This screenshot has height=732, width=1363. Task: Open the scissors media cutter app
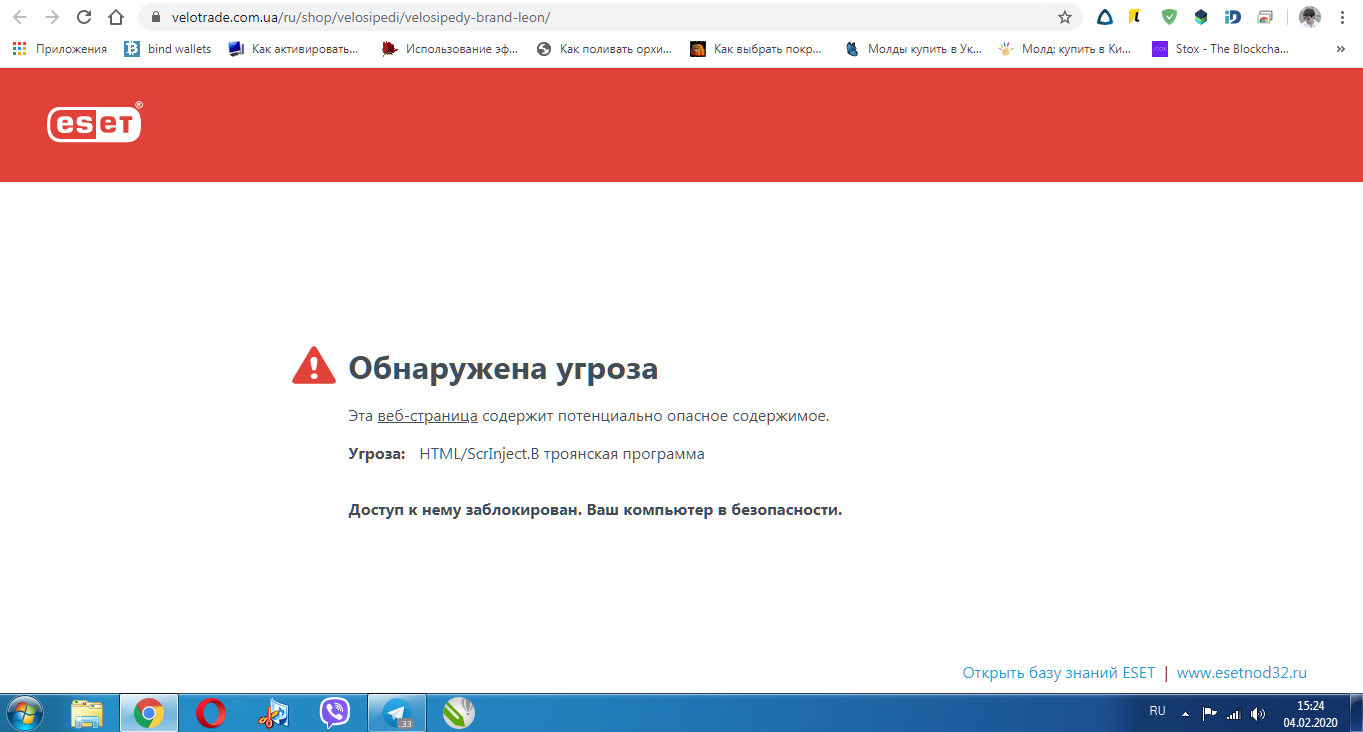pyautogui.click(x=273, y=713)
